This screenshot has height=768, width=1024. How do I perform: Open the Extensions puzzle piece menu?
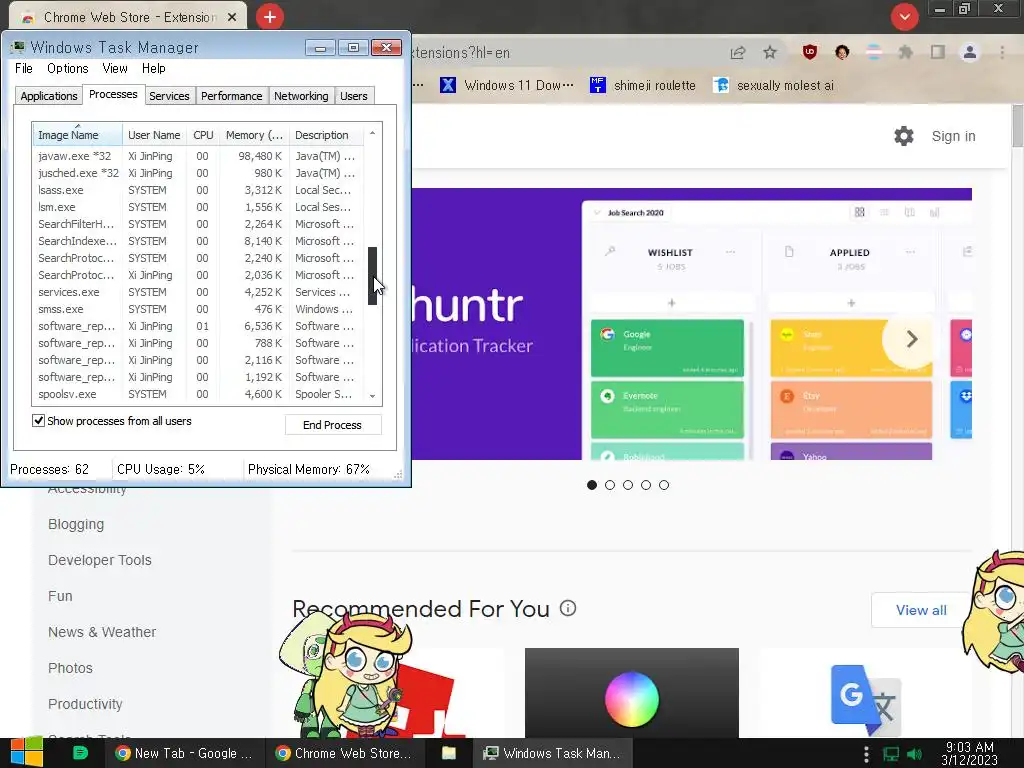(905, 52)
